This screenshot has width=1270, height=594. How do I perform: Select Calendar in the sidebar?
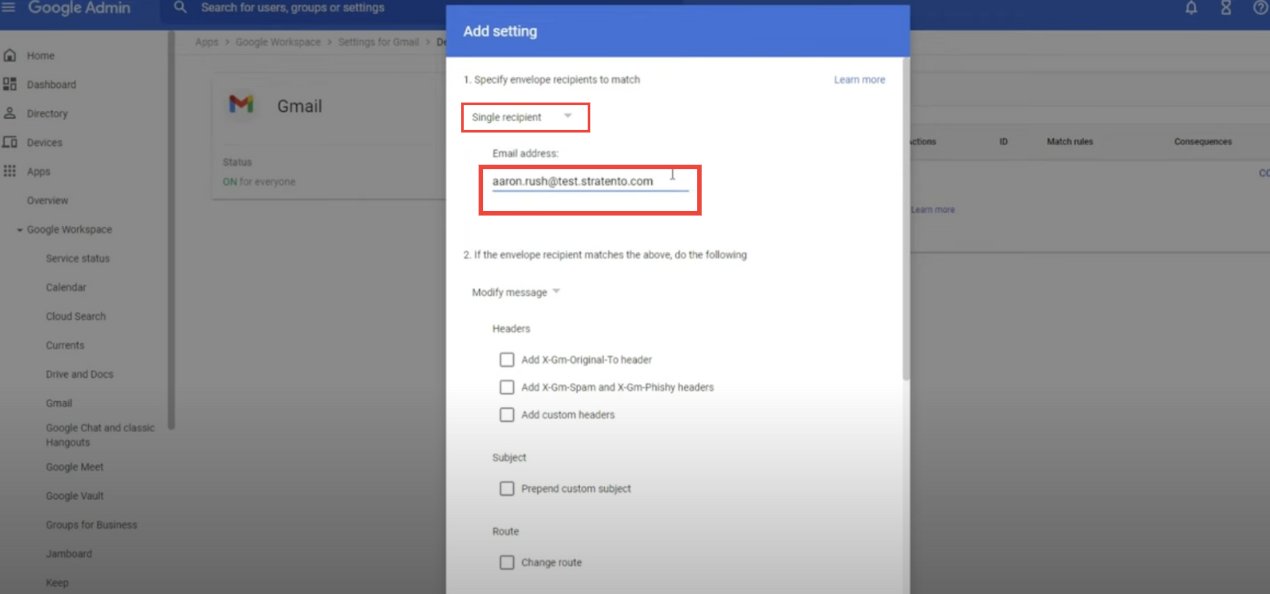click(x=65, y=287)
